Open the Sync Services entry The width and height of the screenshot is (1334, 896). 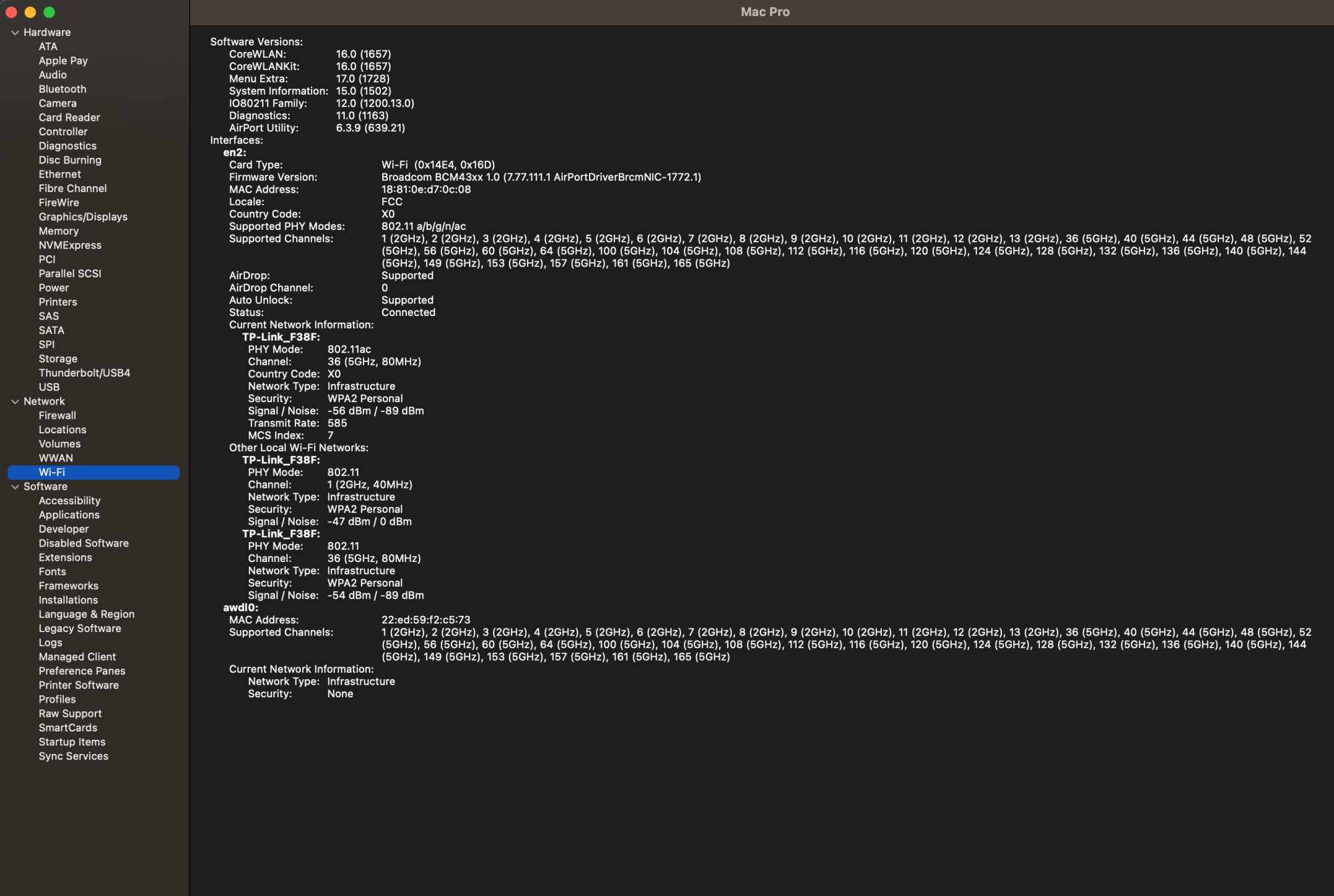pos(73,756)
